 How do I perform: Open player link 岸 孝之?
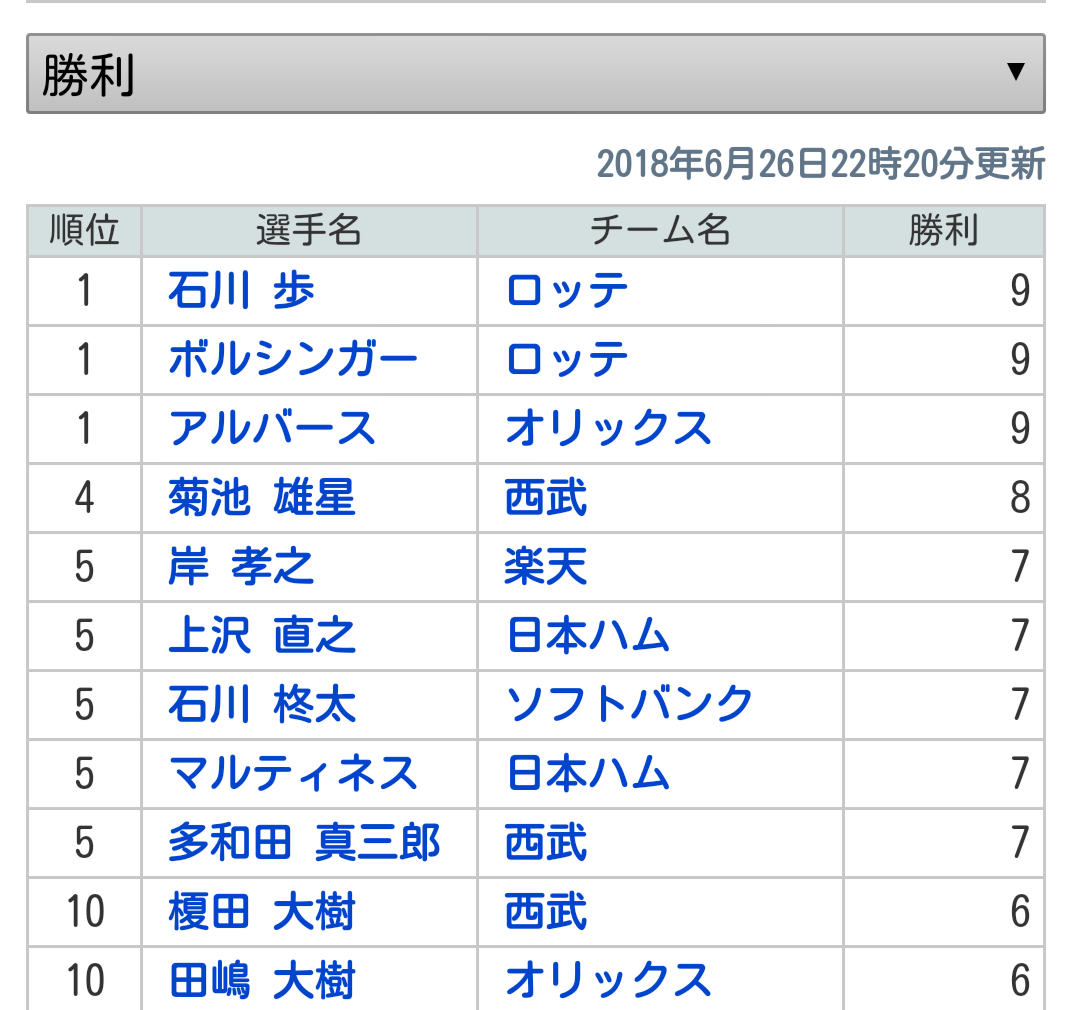(241, 567)
